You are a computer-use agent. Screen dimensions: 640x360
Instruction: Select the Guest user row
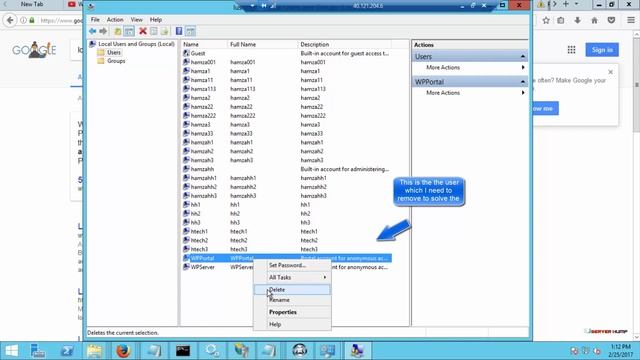coord(286,53)
